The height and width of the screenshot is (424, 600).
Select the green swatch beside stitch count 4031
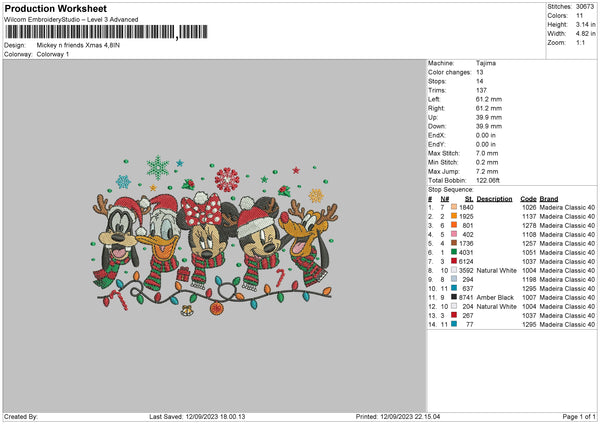point(454,252)
